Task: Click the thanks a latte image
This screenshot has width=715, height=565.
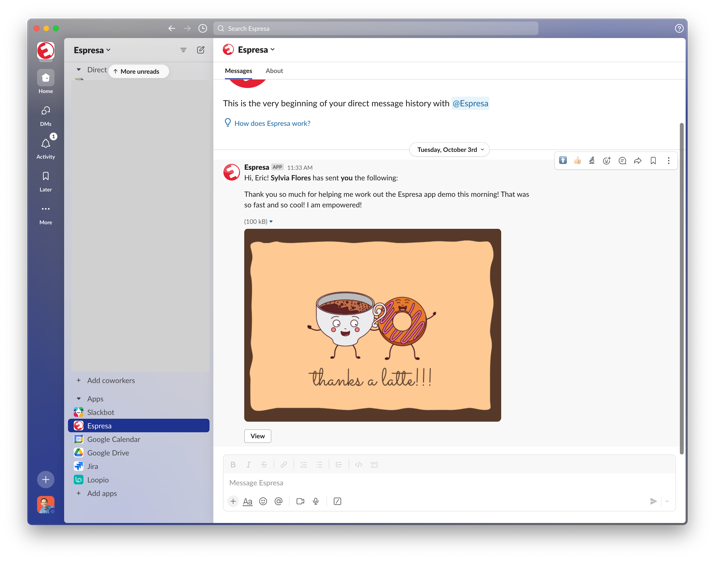Action: point(373,325)
